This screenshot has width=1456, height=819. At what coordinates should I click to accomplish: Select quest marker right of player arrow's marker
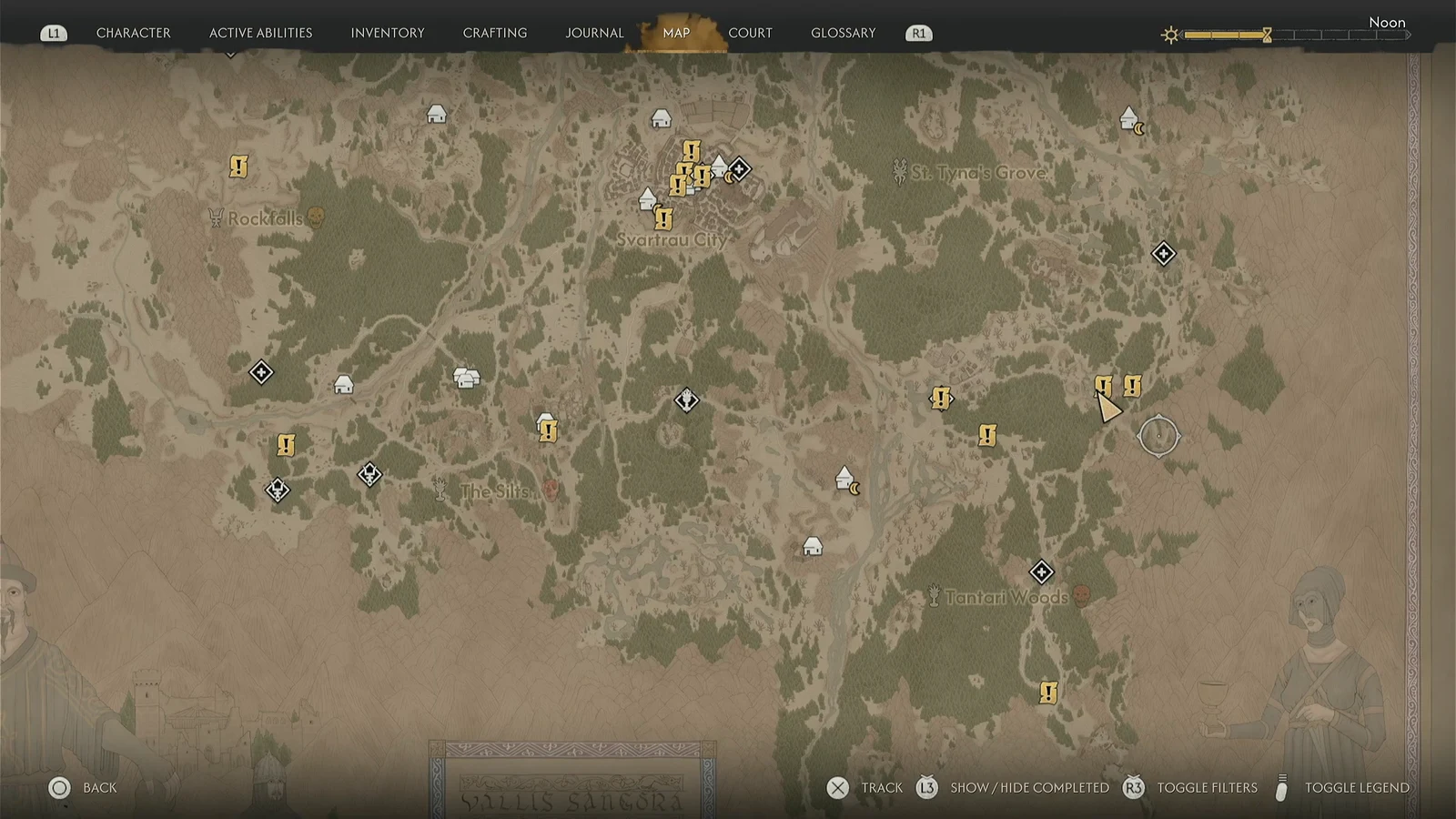click(1132, 387)
